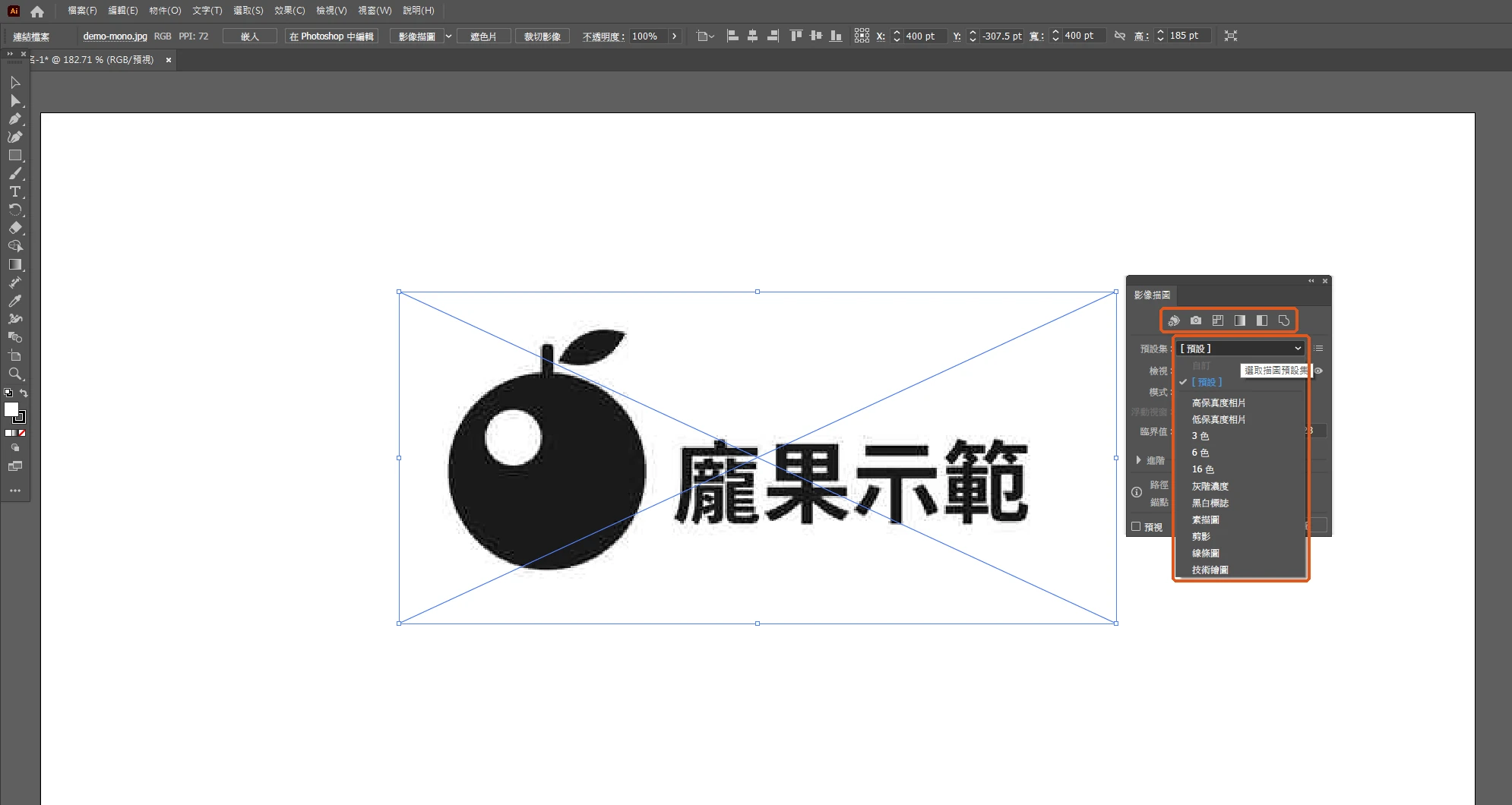Click the Auto-Color trace preset icon

click(x=1174, y=320)
